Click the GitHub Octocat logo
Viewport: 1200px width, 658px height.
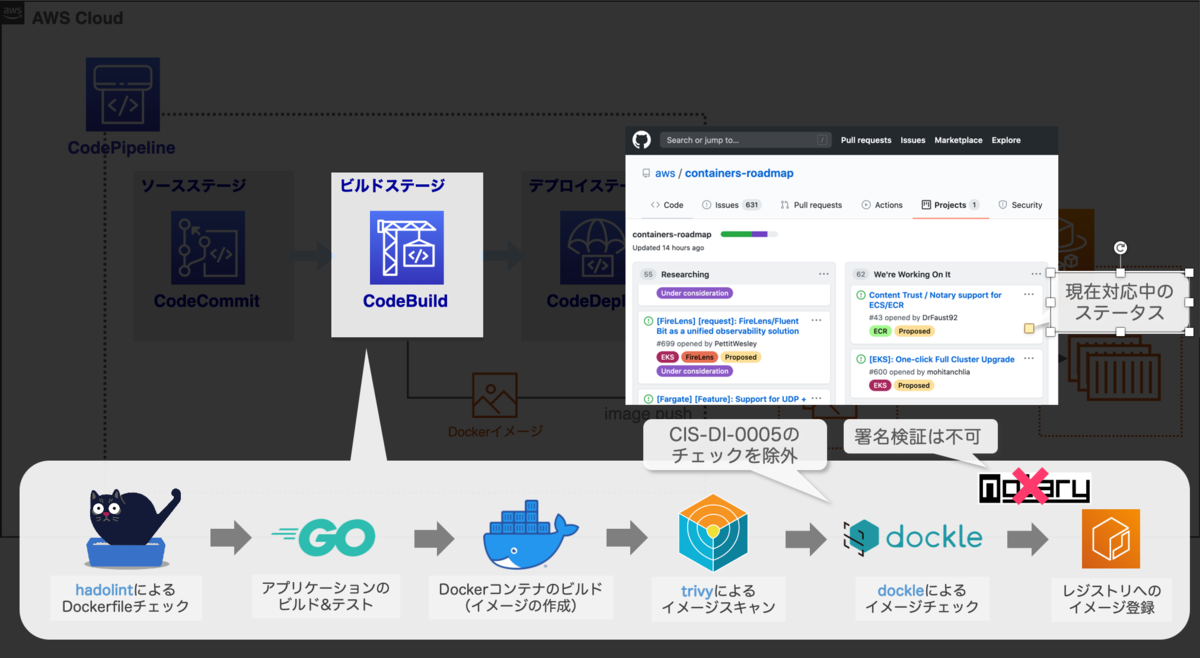click(641, 140)
